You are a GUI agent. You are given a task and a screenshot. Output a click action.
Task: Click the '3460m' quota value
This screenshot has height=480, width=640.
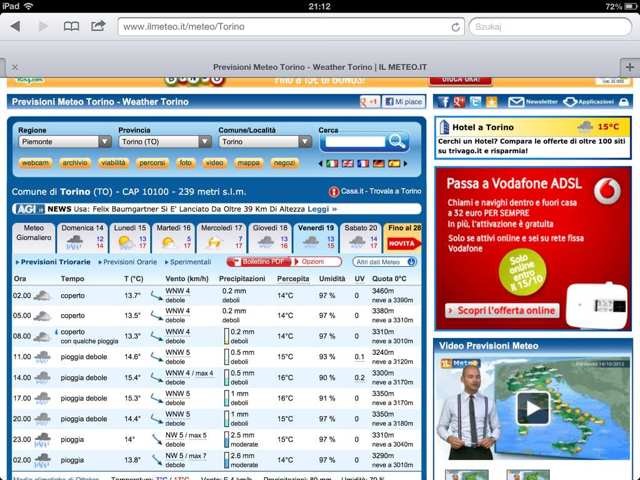[383, 291]
